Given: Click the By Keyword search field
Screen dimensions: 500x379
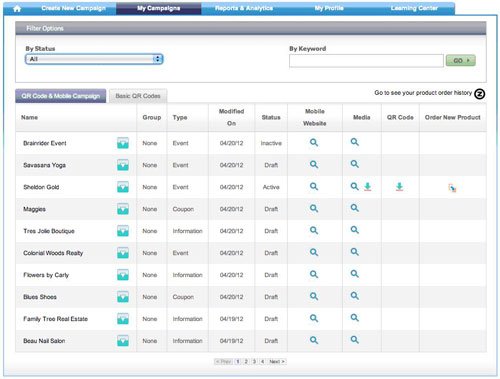Looking at the screenshot, I should pos(366,61).
